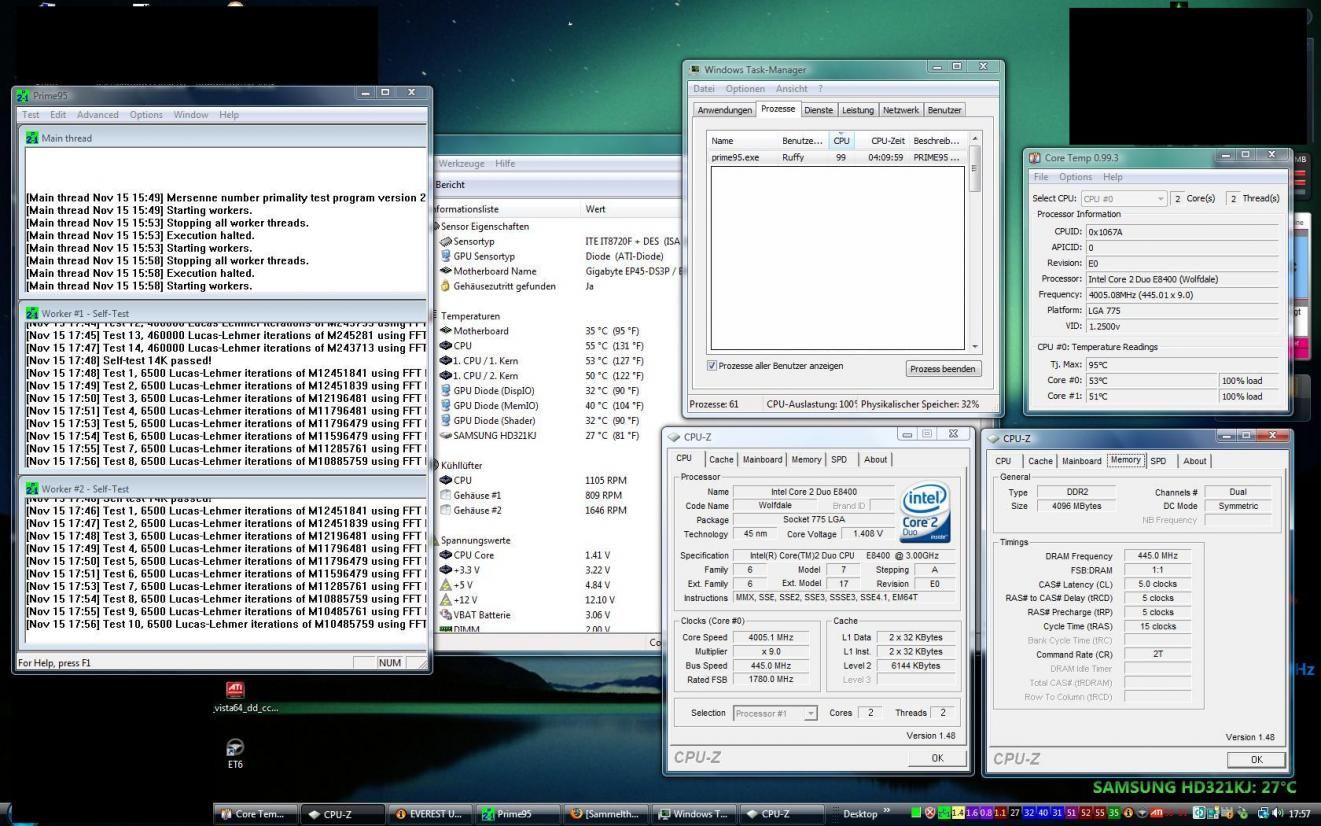Image resolution: width=1321 pixels, height=826 pixels.
Task: Click OK in the left CPU-Z window
Action: point(937,758)
